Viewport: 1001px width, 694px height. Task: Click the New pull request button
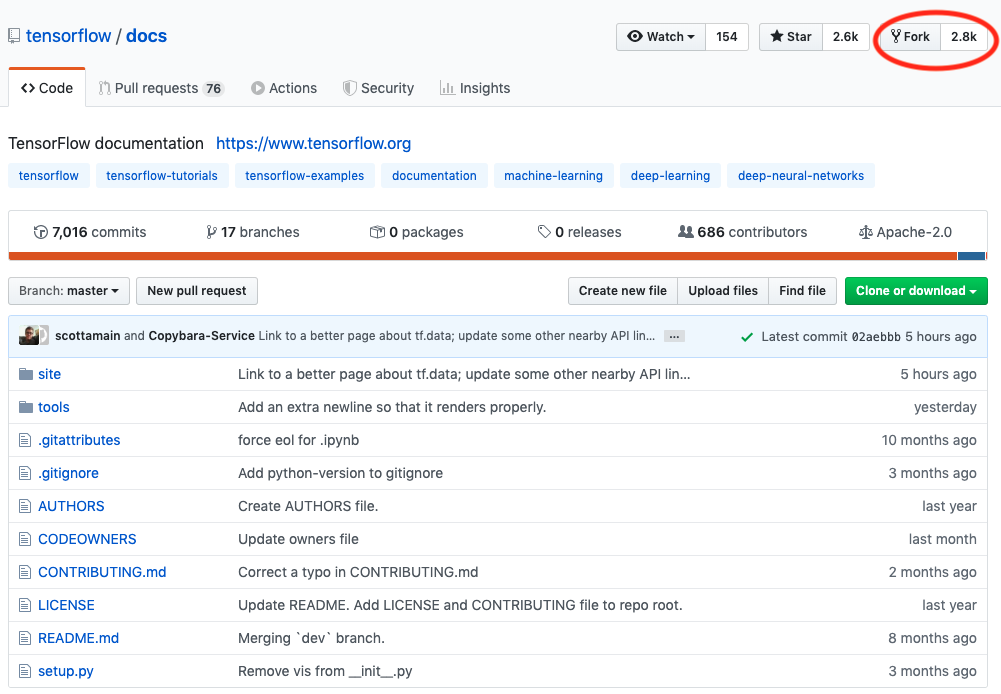click(197, 291)
